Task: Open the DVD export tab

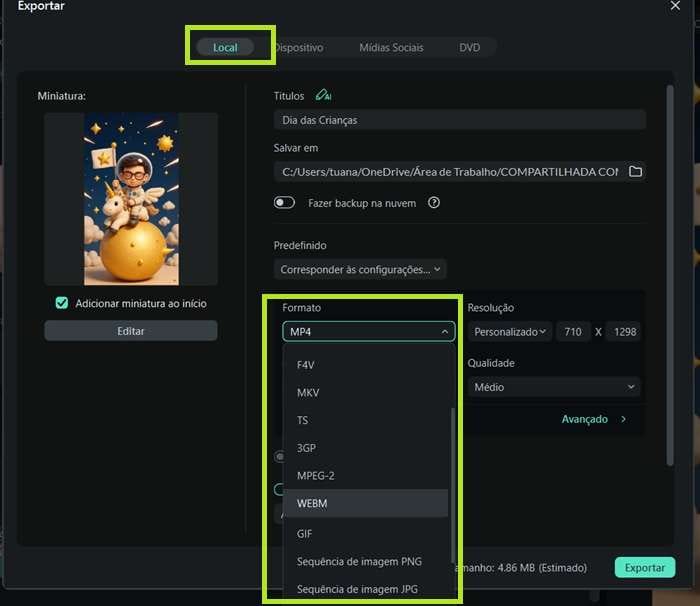Action: 470,47
